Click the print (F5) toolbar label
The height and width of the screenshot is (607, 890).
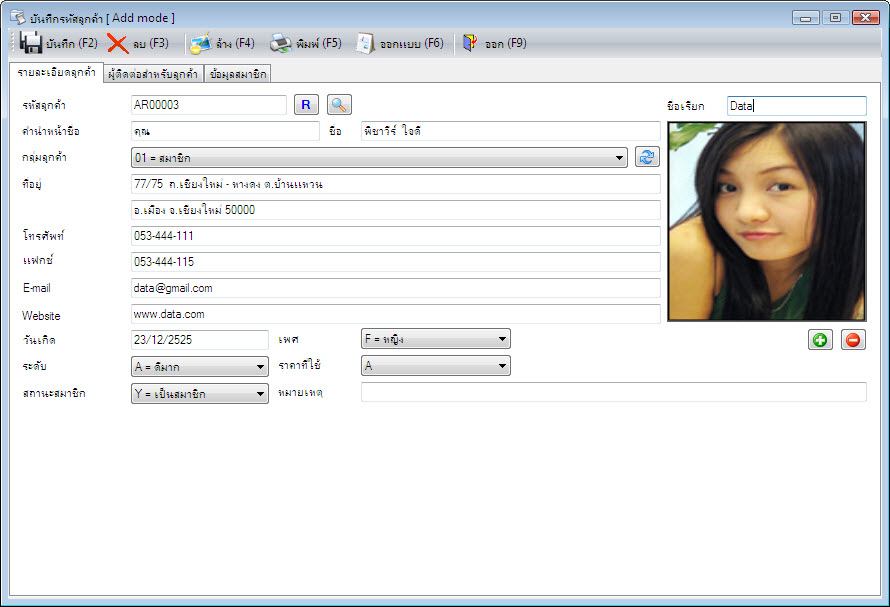[x=319, y=44]
